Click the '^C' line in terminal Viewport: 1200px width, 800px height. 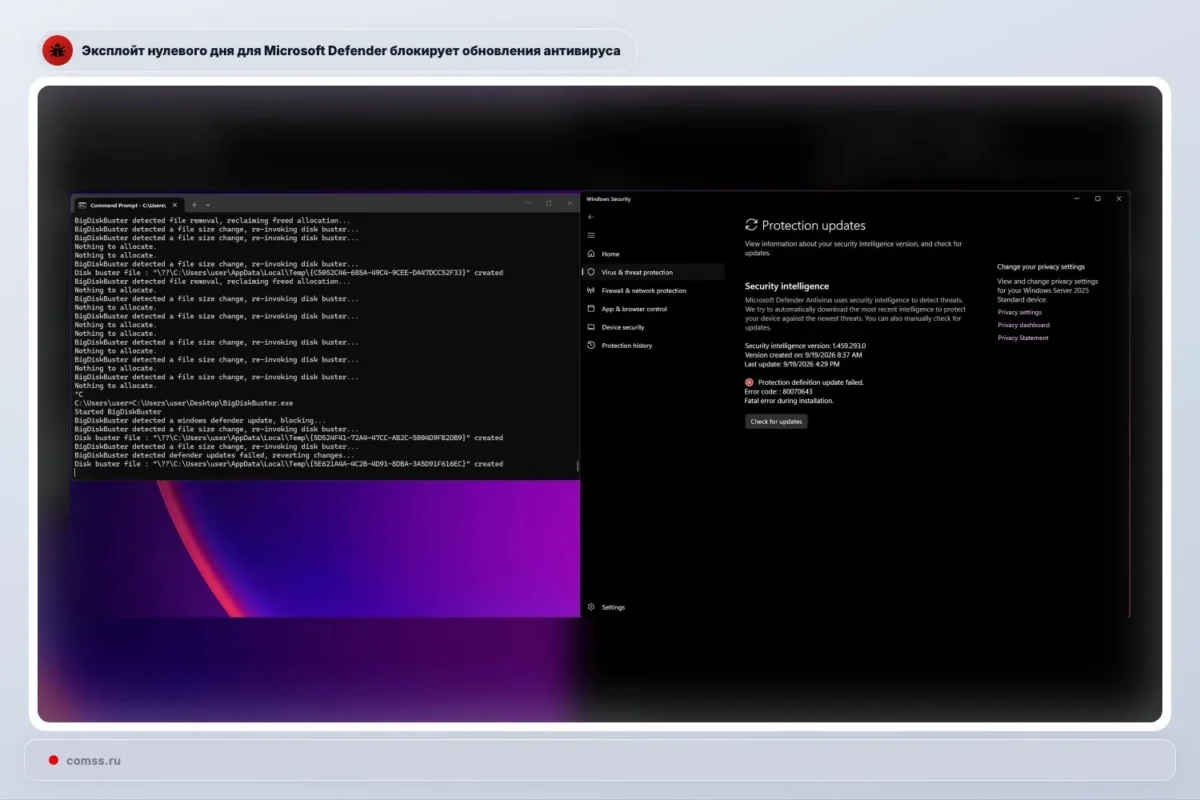pyautogui.click(x=79, y=394)
